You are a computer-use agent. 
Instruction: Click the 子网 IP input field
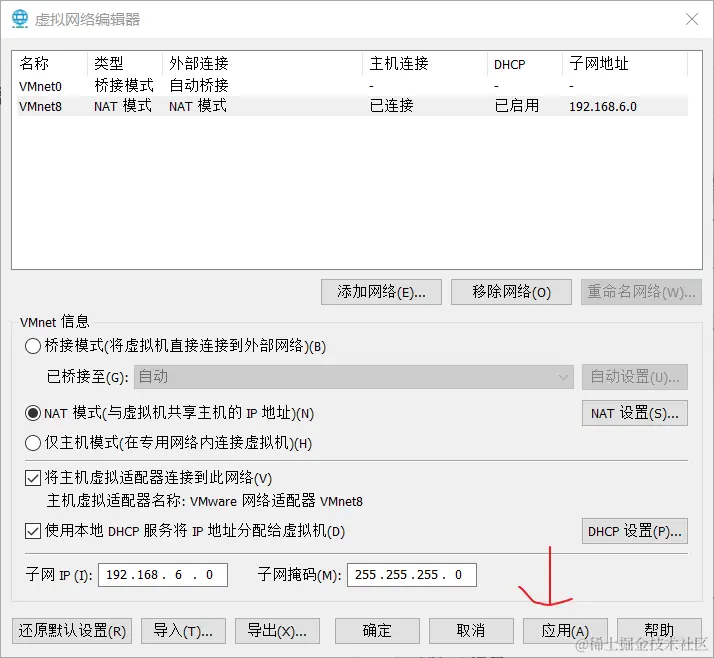coord(163,575)
